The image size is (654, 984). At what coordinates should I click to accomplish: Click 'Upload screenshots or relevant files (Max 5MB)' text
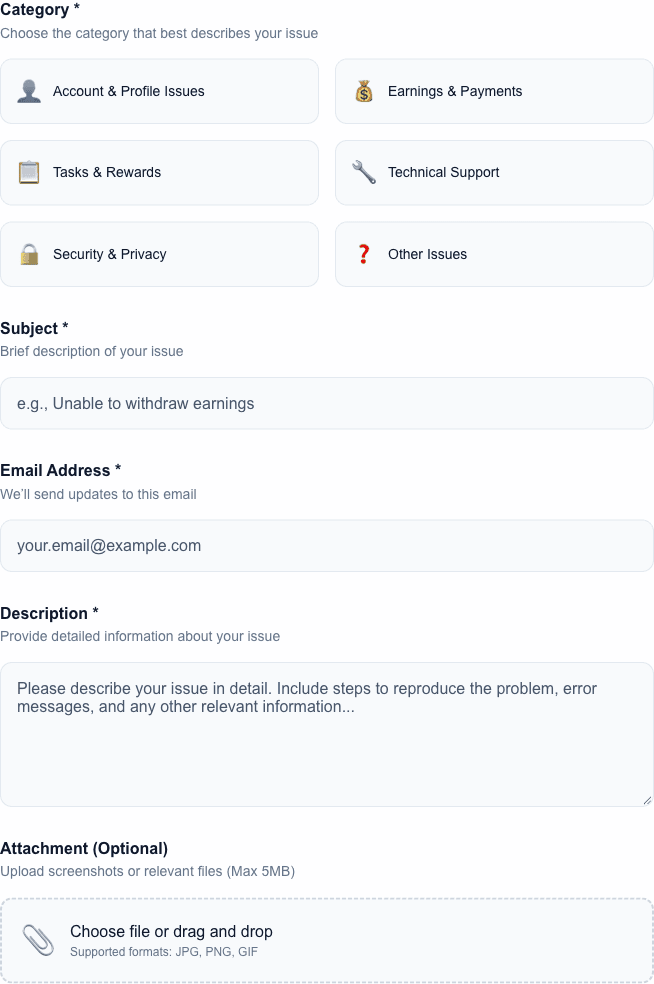(147, 872)
